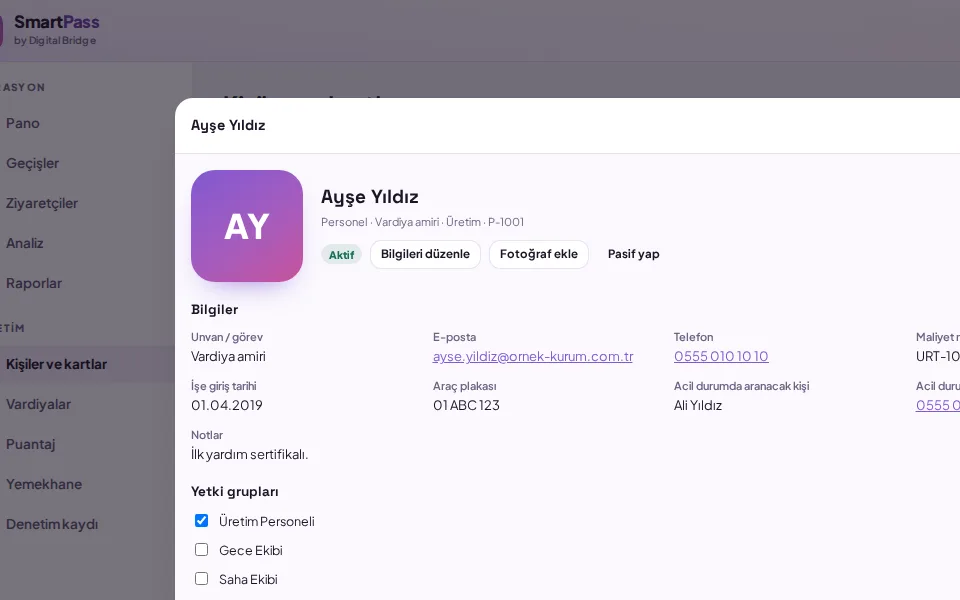Uncheck the Üretim Personeli checkbox

coord(201,520)
